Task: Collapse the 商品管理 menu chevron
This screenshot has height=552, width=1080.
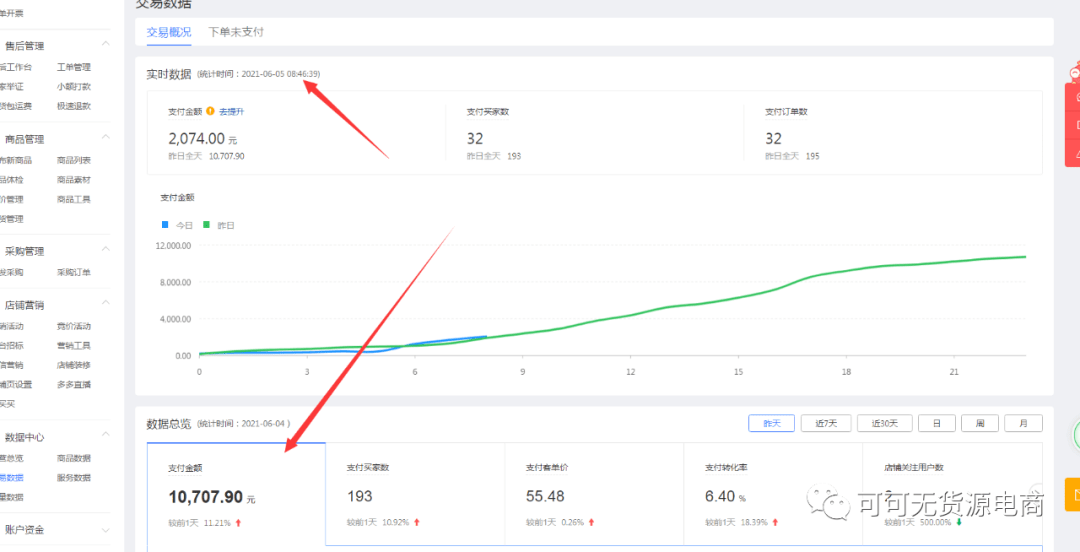Action: point(106,138)
